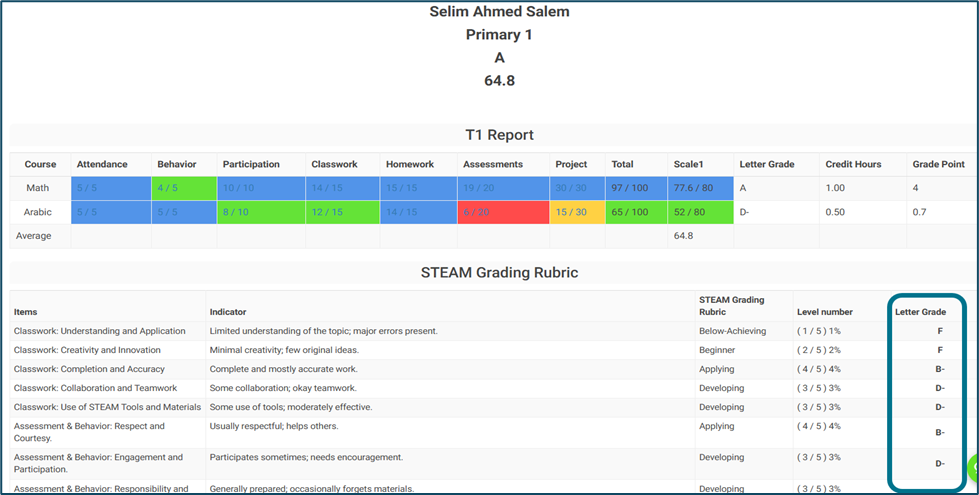Select the Math course row label
The image size is (979, 495).
tap(40, 188)
